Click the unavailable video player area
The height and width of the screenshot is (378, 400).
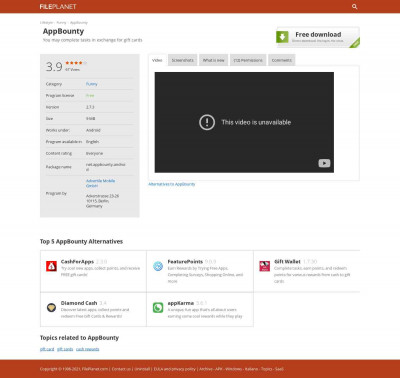click(x=244, y=122)
